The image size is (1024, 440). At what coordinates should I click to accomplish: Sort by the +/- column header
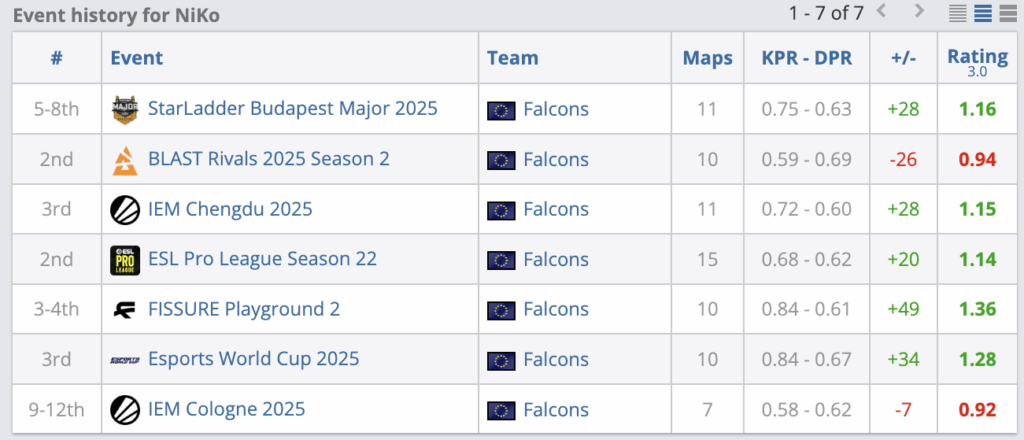pos(903,58)
